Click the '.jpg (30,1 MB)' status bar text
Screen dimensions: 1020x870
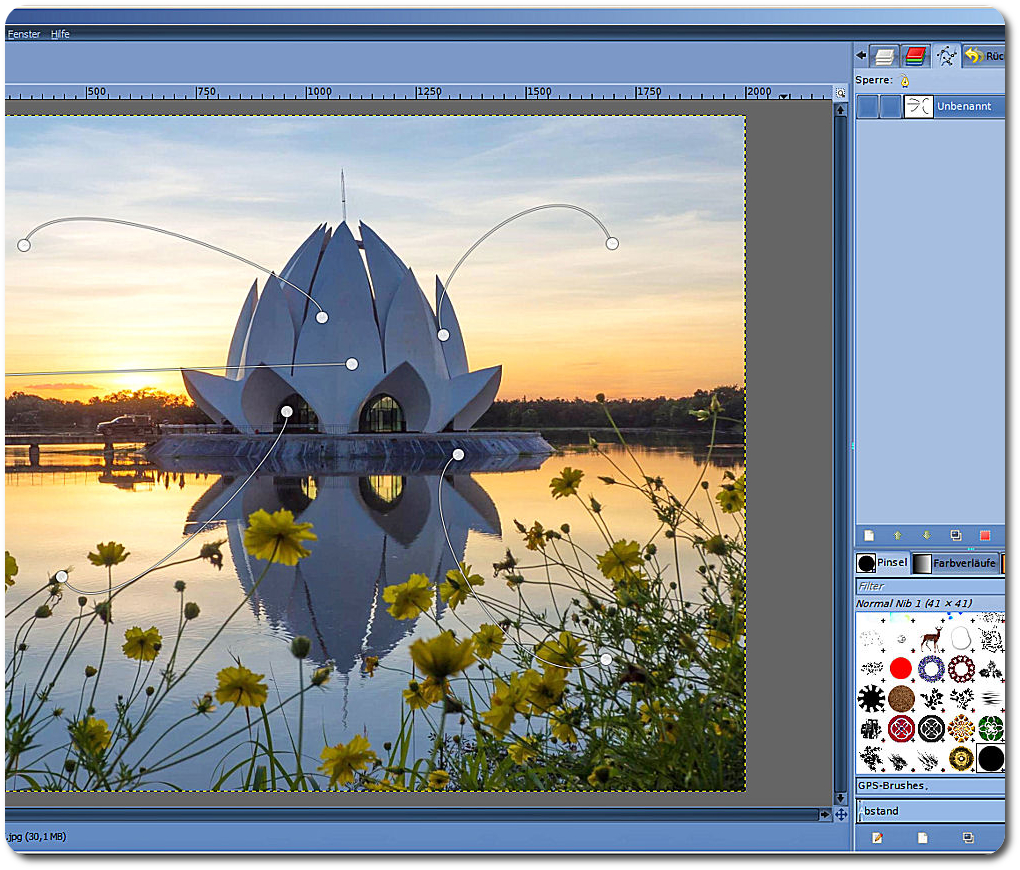[36, 837]
